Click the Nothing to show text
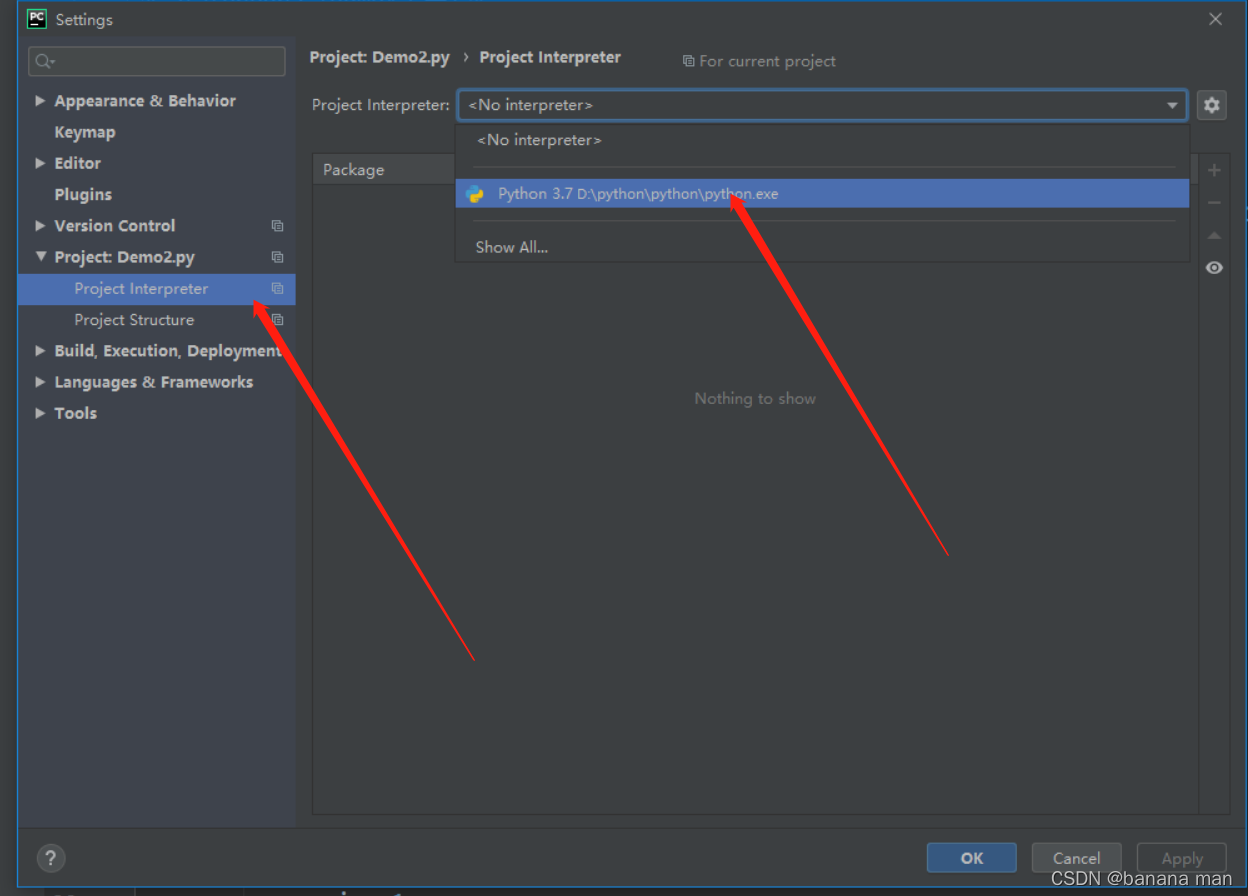Image resolution: width=1248 pixels, height=896 pixels. point(755,398)
